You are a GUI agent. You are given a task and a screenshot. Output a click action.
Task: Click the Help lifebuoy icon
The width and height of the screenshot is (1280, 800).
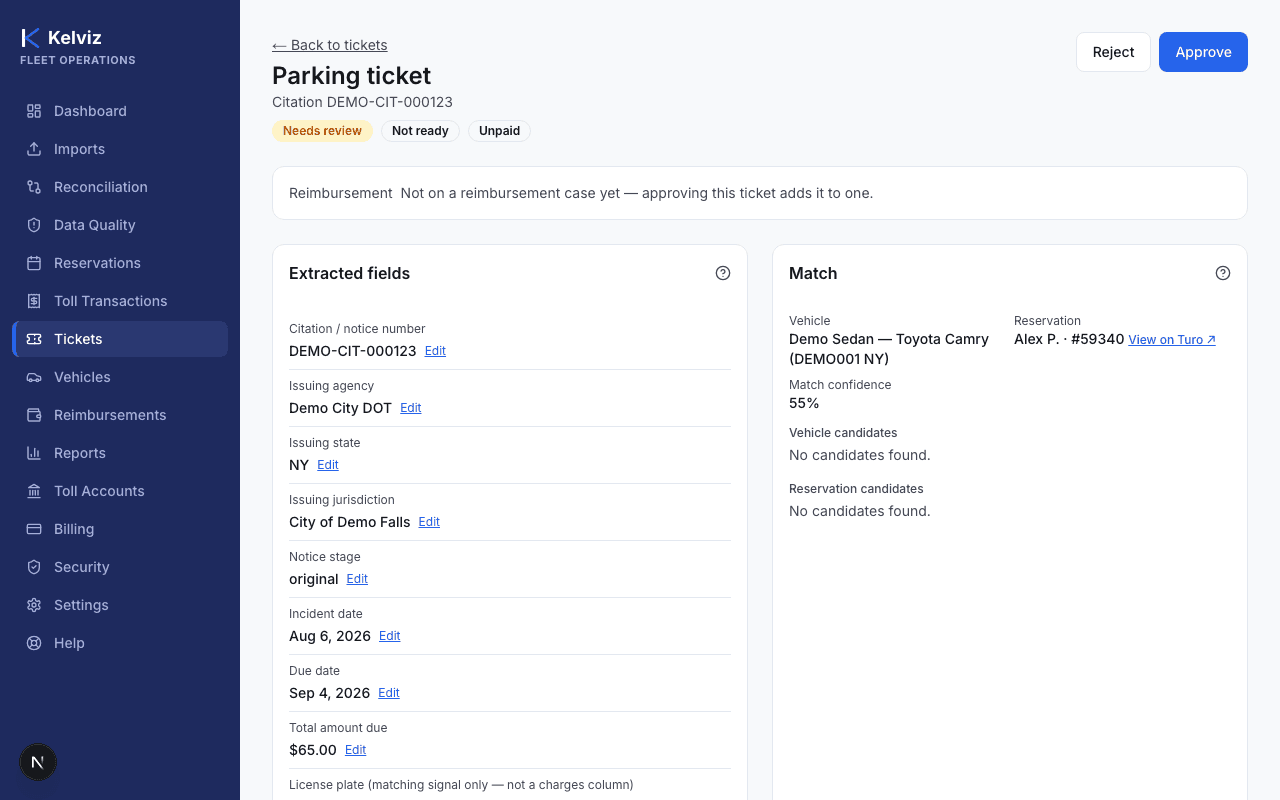click(34, 643)
